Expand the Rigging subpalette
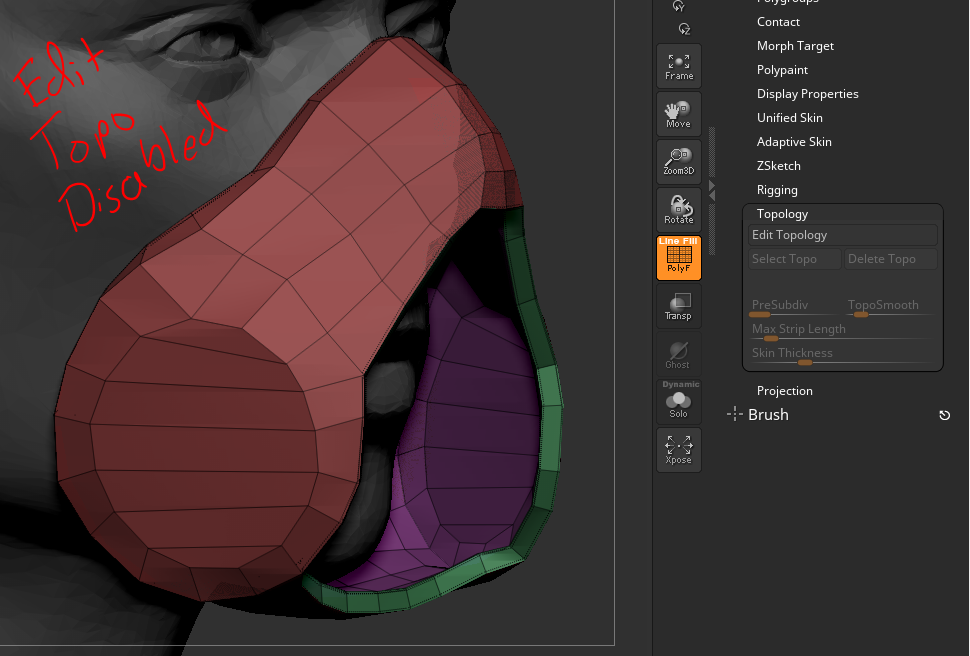Viewport: 970px width, 656px height. [777, 190]
